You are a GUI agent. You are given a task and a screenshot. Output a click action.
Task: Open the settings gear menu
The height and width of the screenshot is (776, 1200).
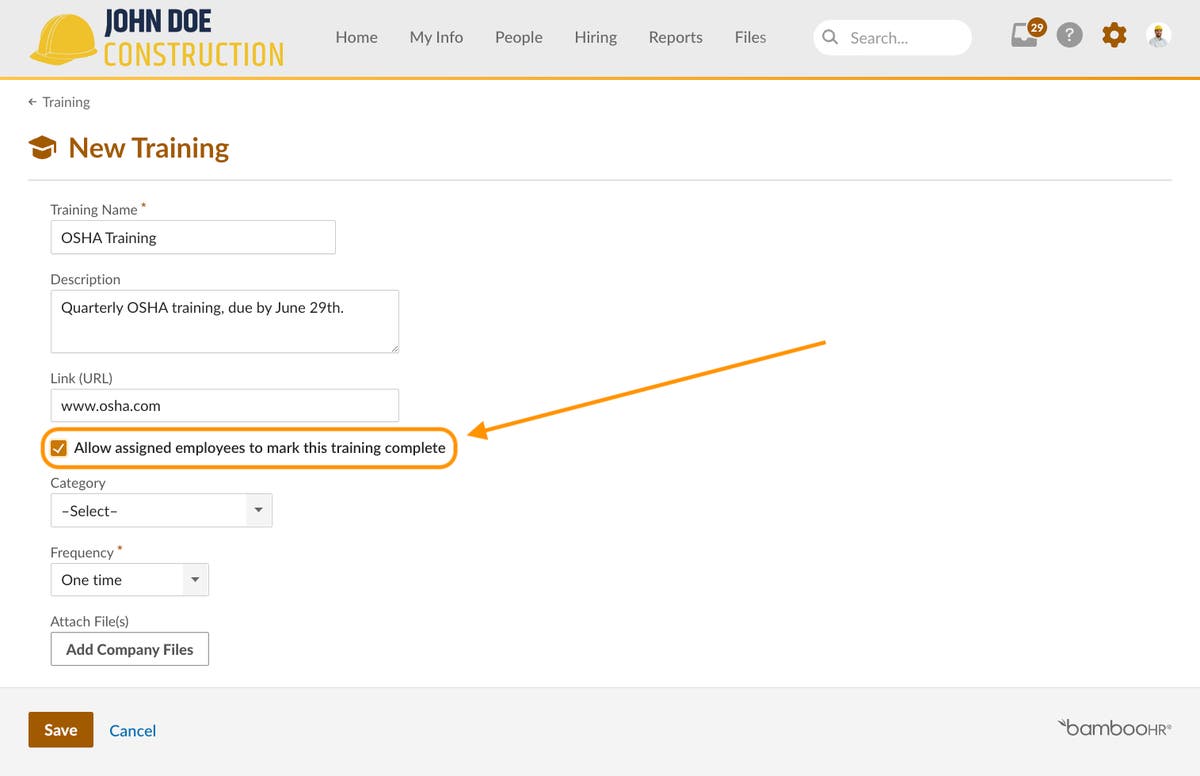(1113, 35)
